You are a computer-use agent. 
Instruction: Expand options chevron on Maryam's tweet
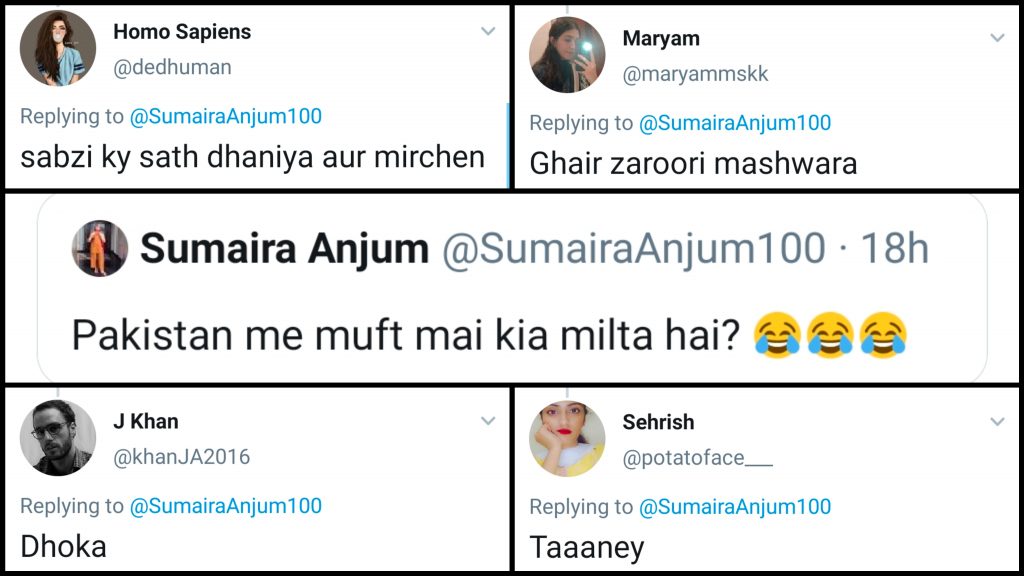point(997,38)
